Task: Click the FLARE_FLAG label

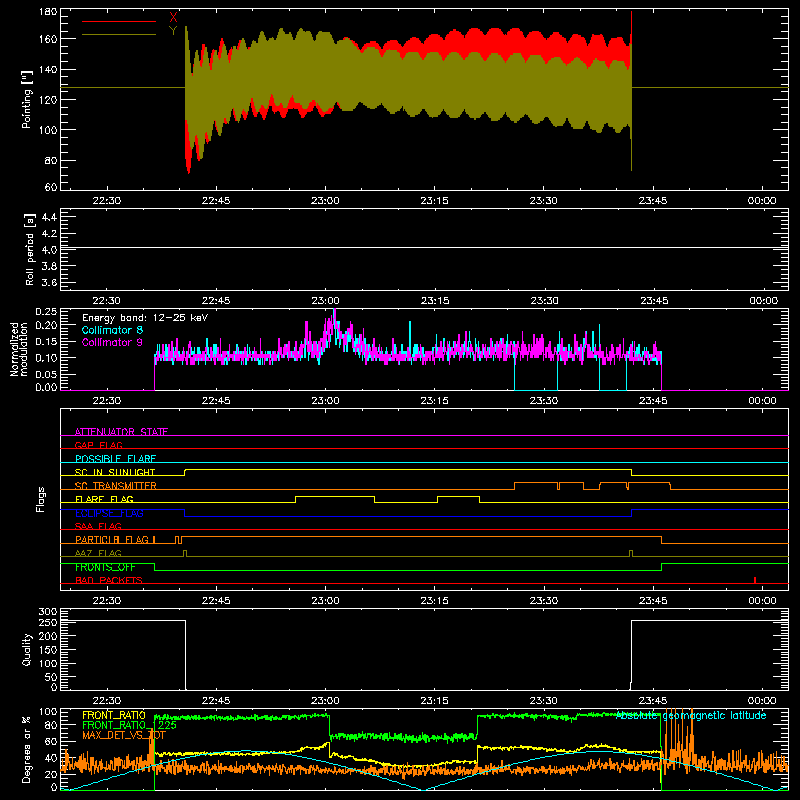Action: [104, 499]
